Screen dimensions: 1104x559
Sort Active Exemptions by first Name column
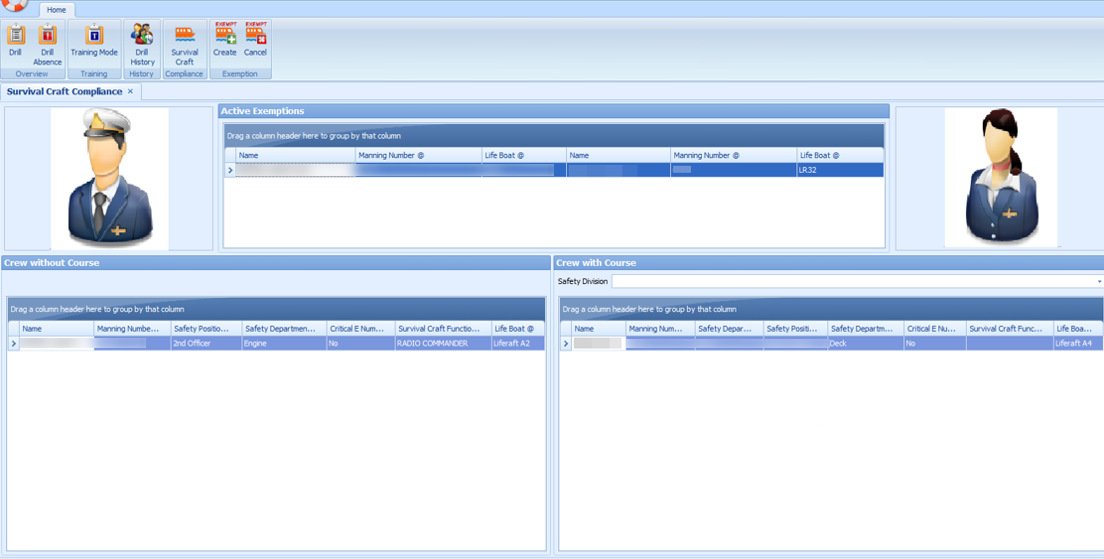click(x=295, y=155)
